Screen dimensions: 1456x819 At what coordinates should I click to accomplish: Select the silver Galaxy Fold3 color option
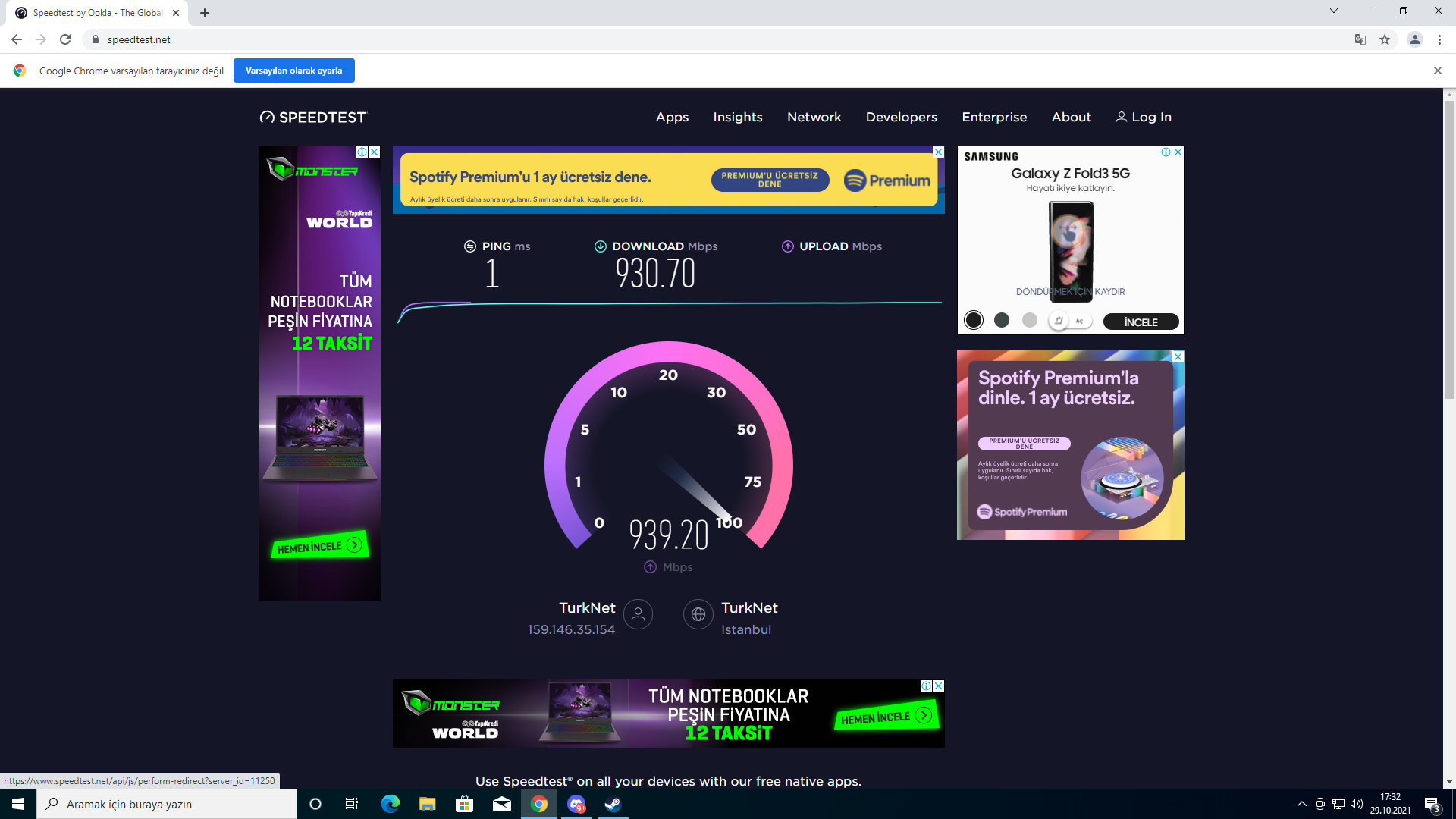[1029, 320]
